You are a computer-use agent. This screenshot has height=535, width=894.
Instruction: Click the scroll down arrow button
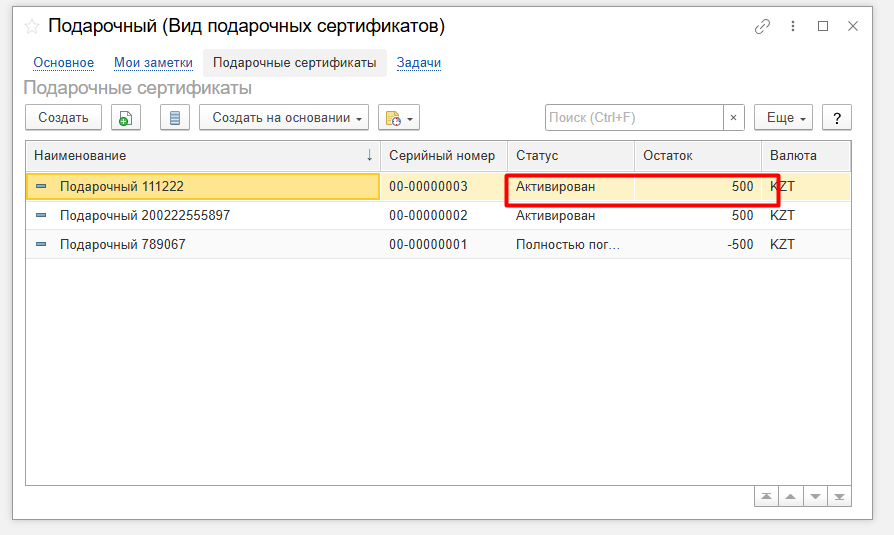coord(815,496)
